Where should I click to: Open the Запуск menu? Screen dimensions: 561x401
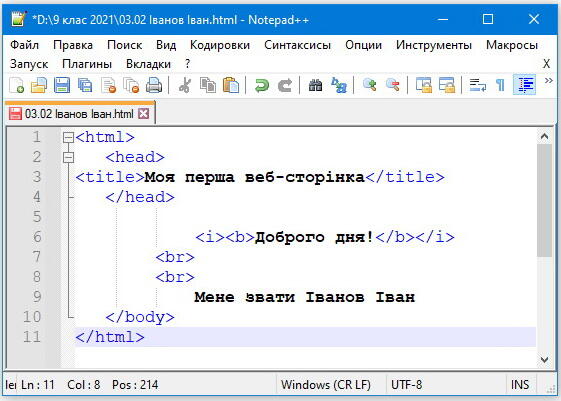[29, 64]
